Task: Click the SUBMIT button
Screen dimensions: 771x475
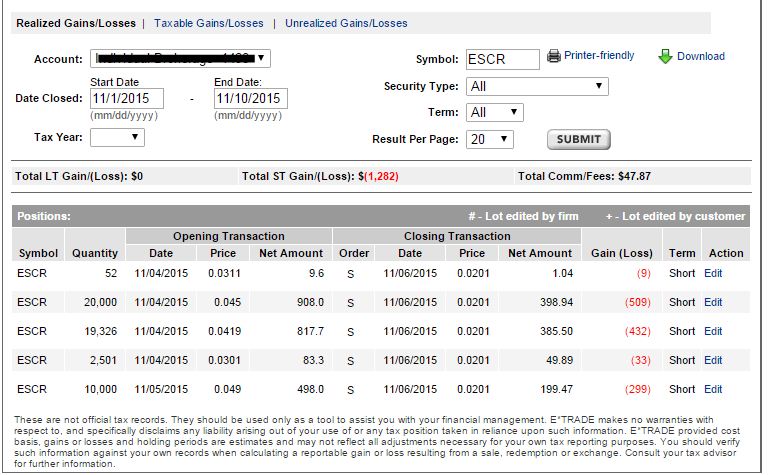Action: 579,140
